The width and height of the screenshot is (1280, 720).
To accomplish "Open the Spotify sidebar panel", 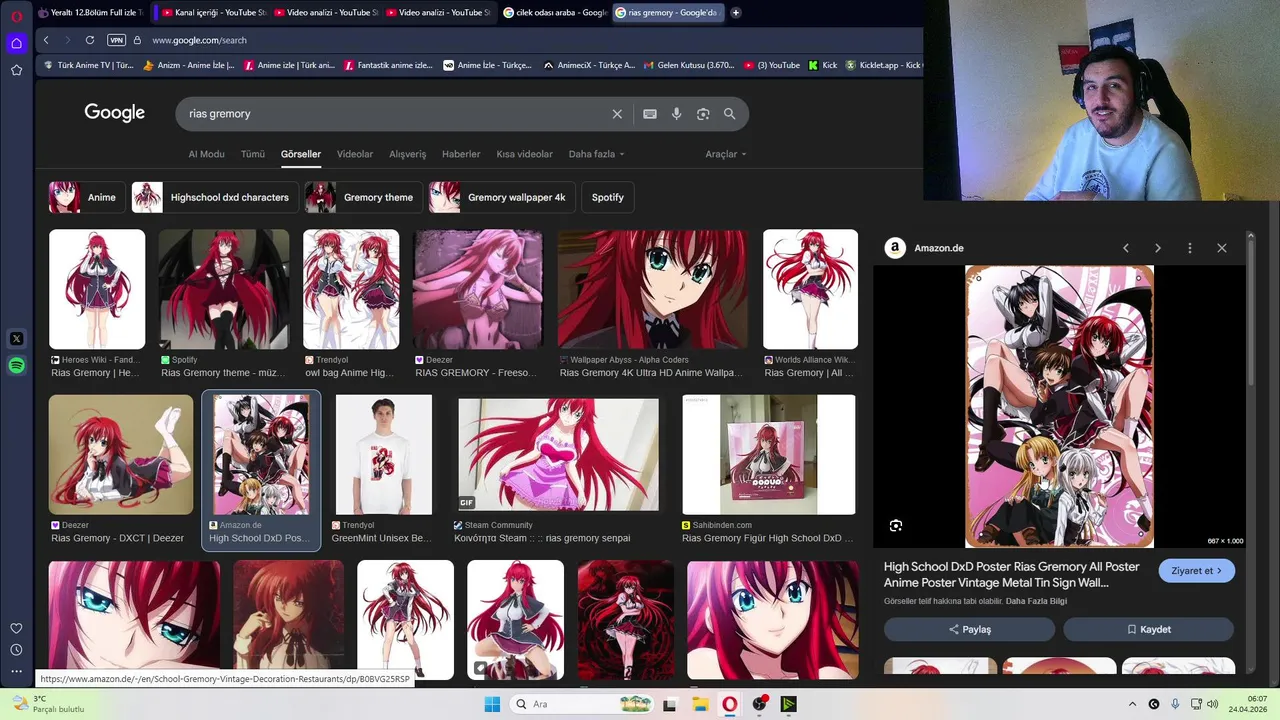I will pyautogui.click(x=16, y=366).
